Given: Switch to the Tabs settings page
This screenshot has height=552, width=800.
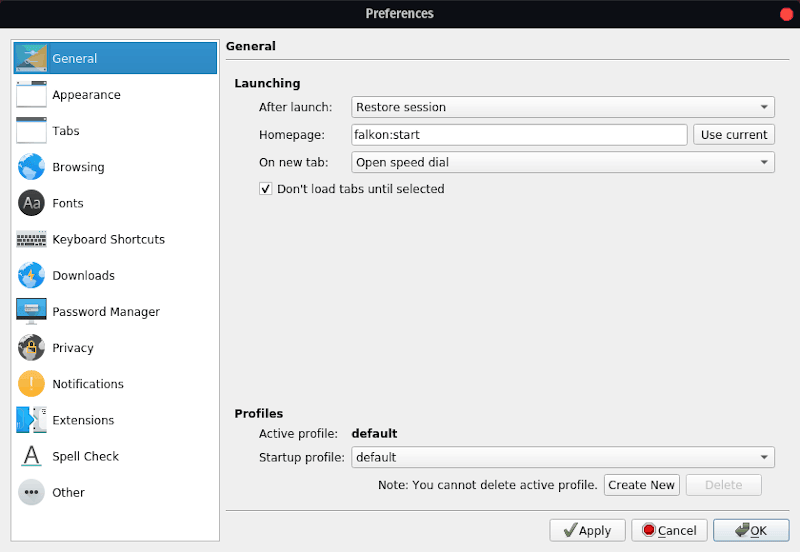Looking at the screenshot, I should (65, 131).
